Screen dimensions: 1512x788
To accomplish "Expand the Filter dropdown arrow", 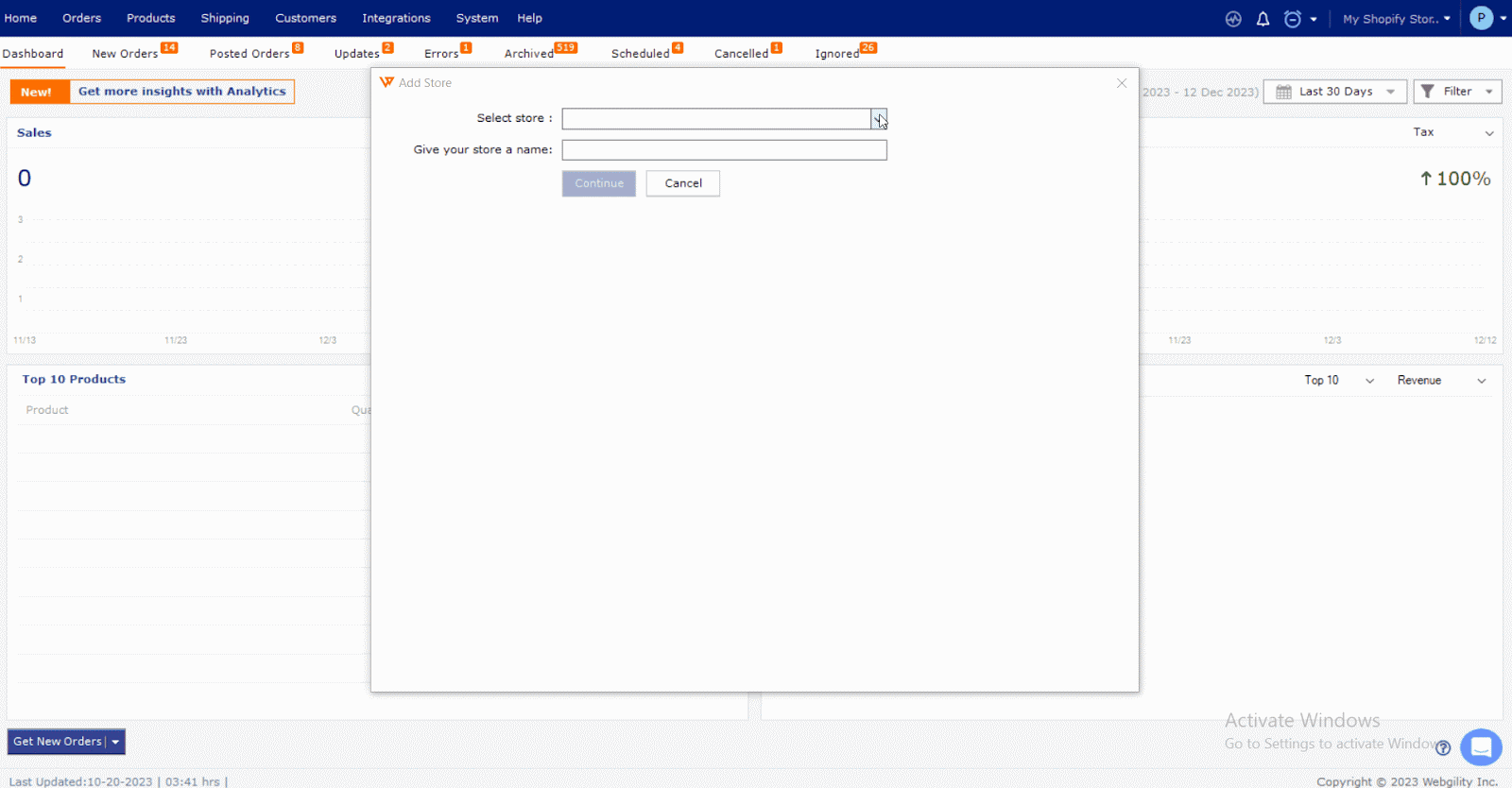I will click(x=1489, y=92).
